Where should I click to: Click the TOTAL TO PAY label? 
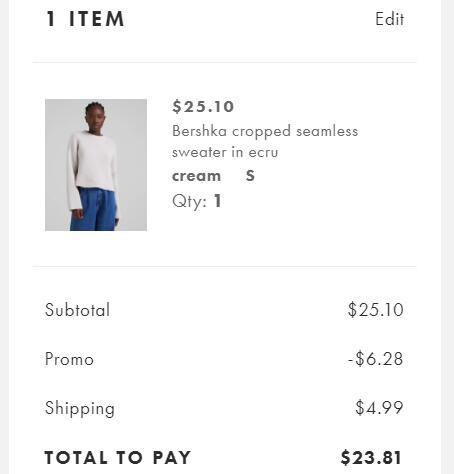pyautogui.click(x=118, y=457)
